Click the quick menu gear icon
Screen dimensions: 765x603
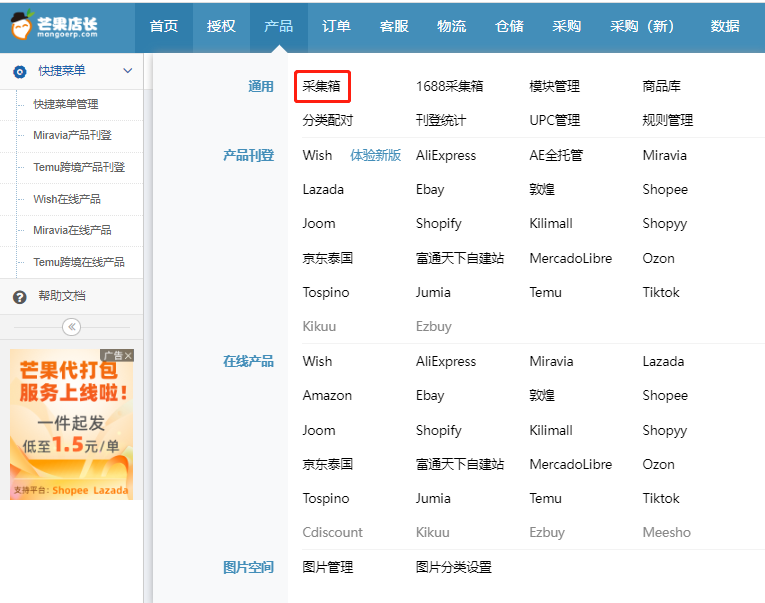coord(20,72)
